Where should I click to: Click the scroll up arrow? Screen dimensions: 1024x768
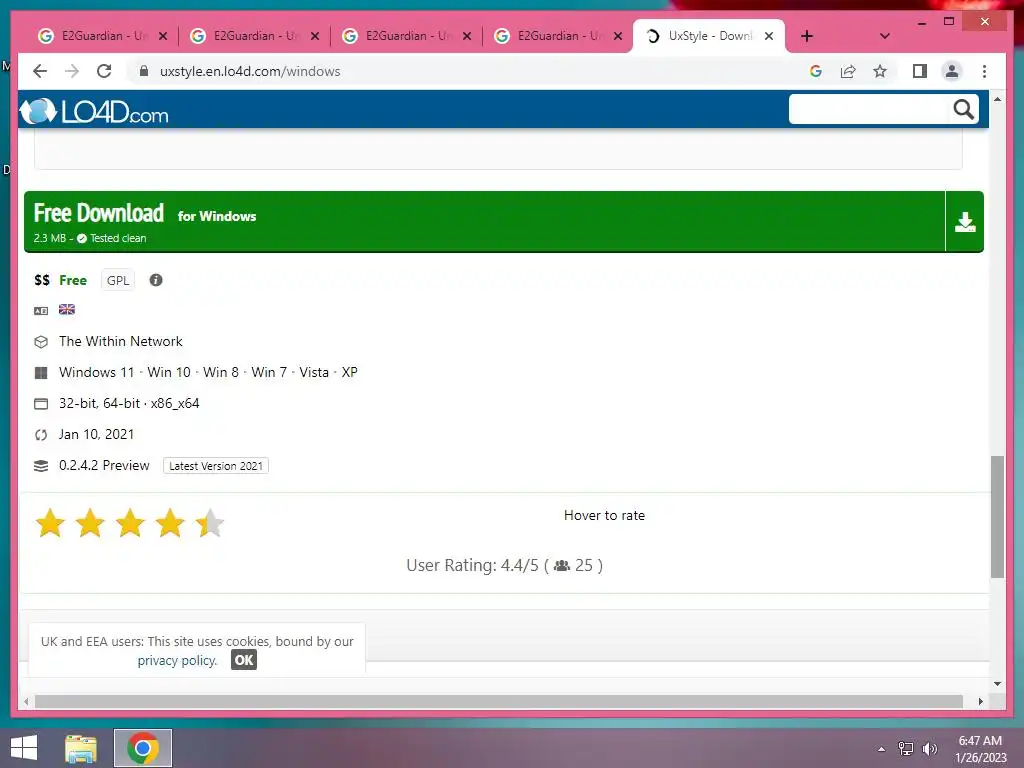997,99
